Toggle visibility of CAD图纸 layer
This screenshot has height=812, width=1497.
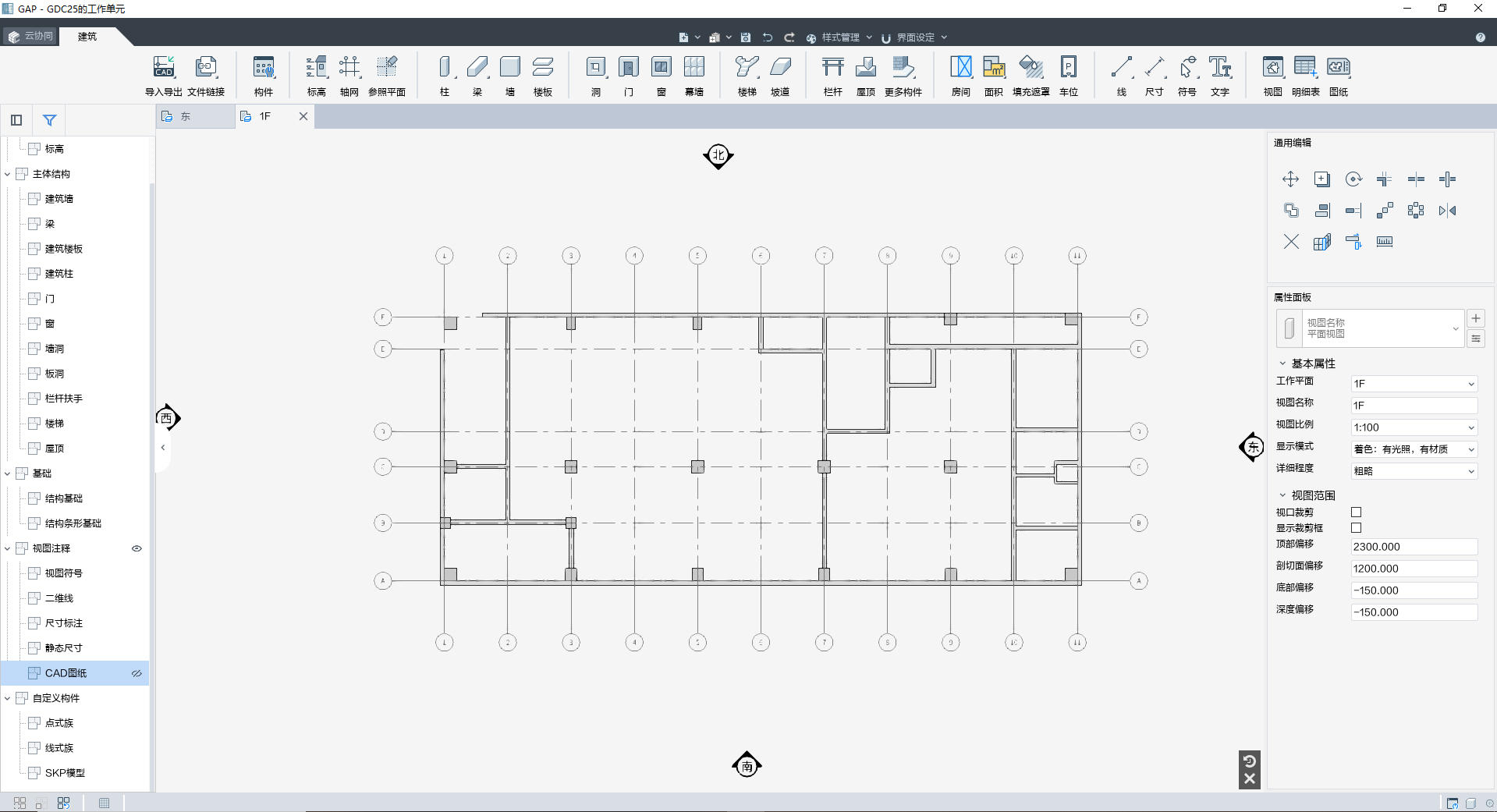[x=137, y=673]
